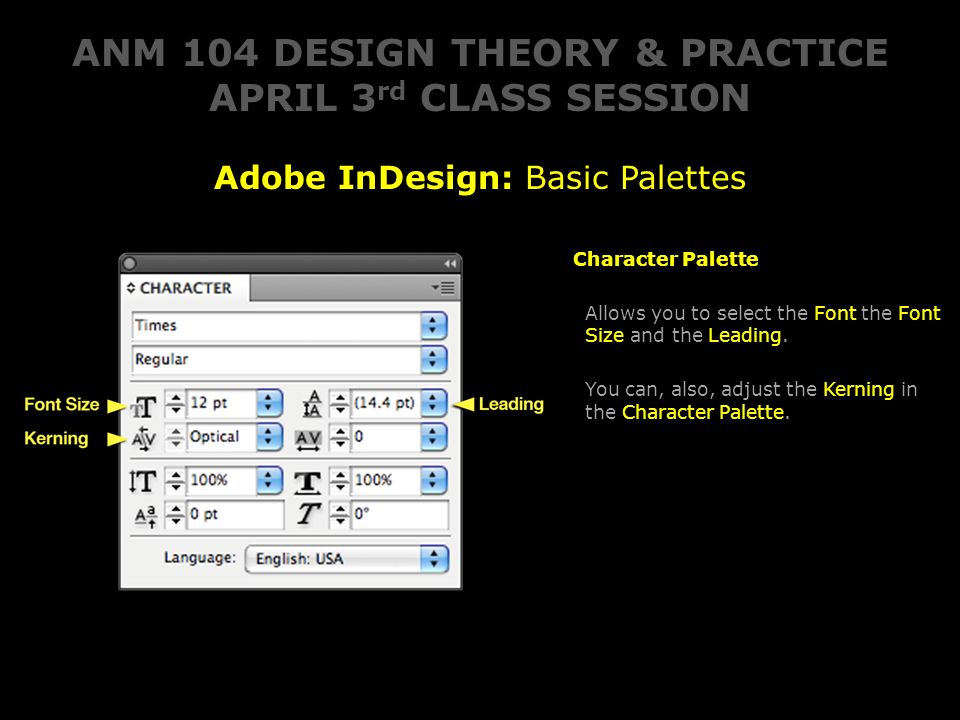
Task: Open the Regular font style dropdown
Action: 433,359
